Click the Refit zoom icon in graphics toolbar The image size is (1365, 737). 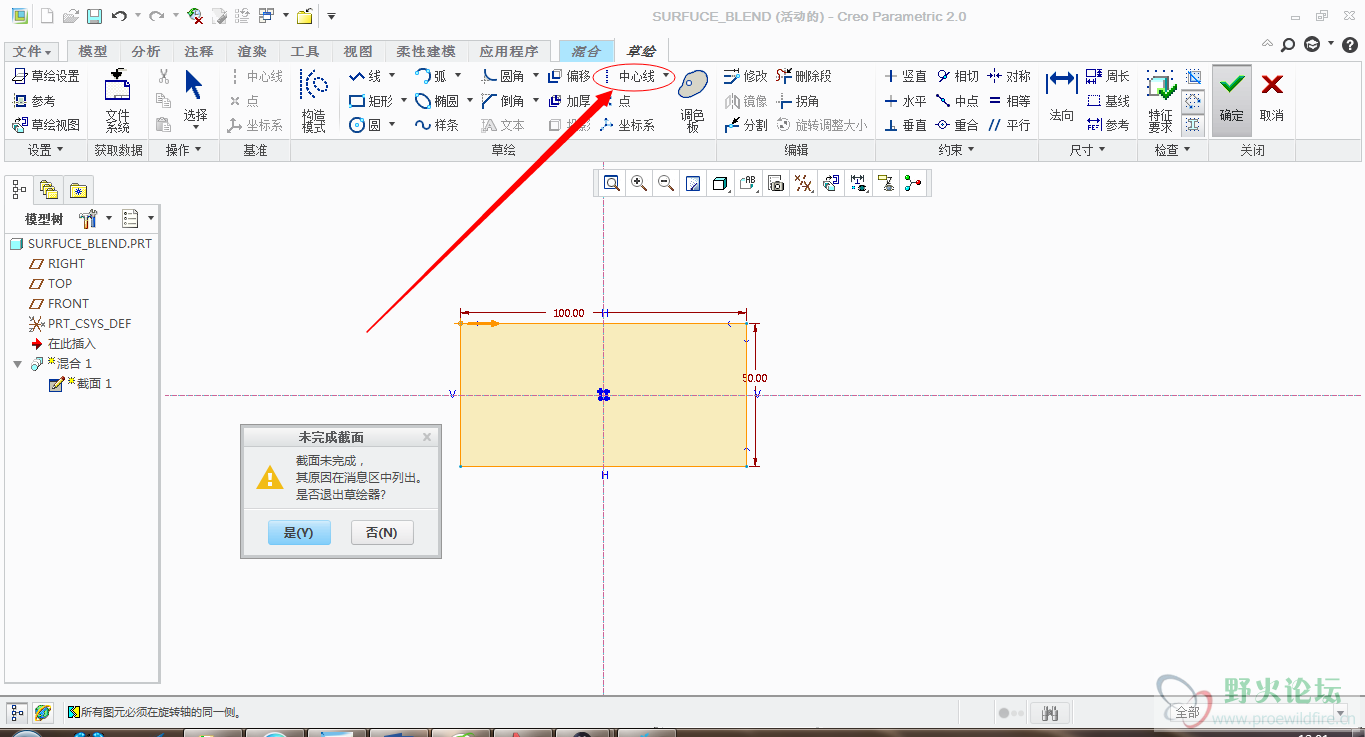coord(611,183)
